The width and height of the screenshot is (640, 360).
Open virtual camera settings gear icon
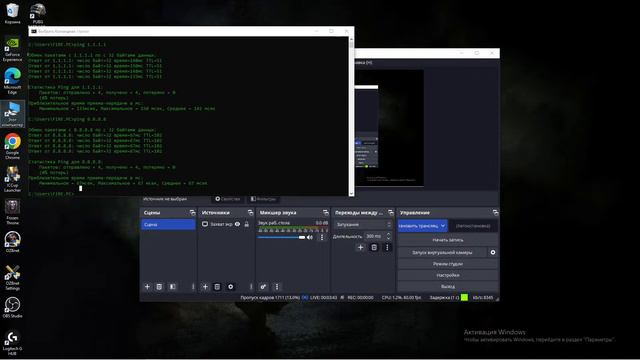pyautogui.click(x=493, y=252)
